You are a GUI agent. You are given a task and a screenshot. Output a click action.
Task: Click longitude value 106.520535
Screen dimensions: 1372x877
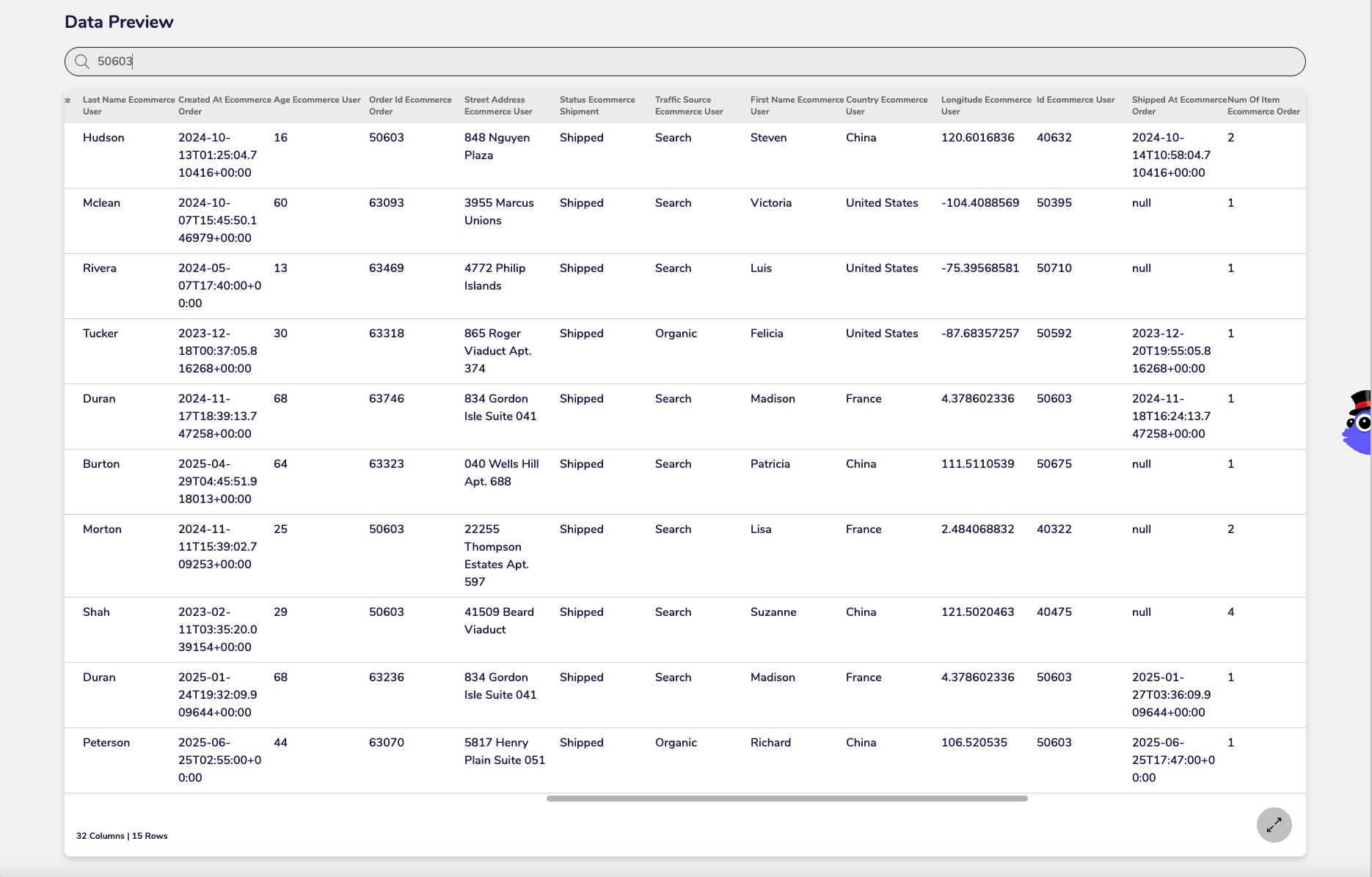[x=974, y=743]
